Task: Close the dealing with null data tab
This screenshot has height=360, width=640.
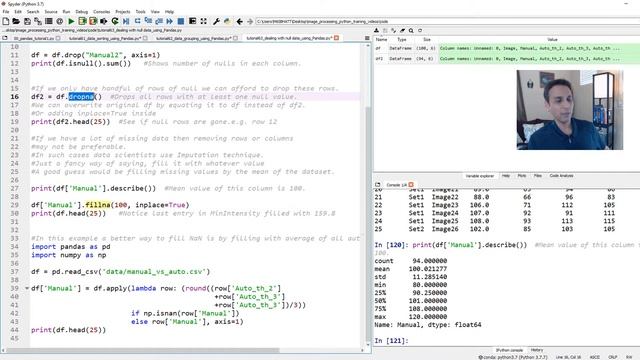Action: [x=337, y=38]
